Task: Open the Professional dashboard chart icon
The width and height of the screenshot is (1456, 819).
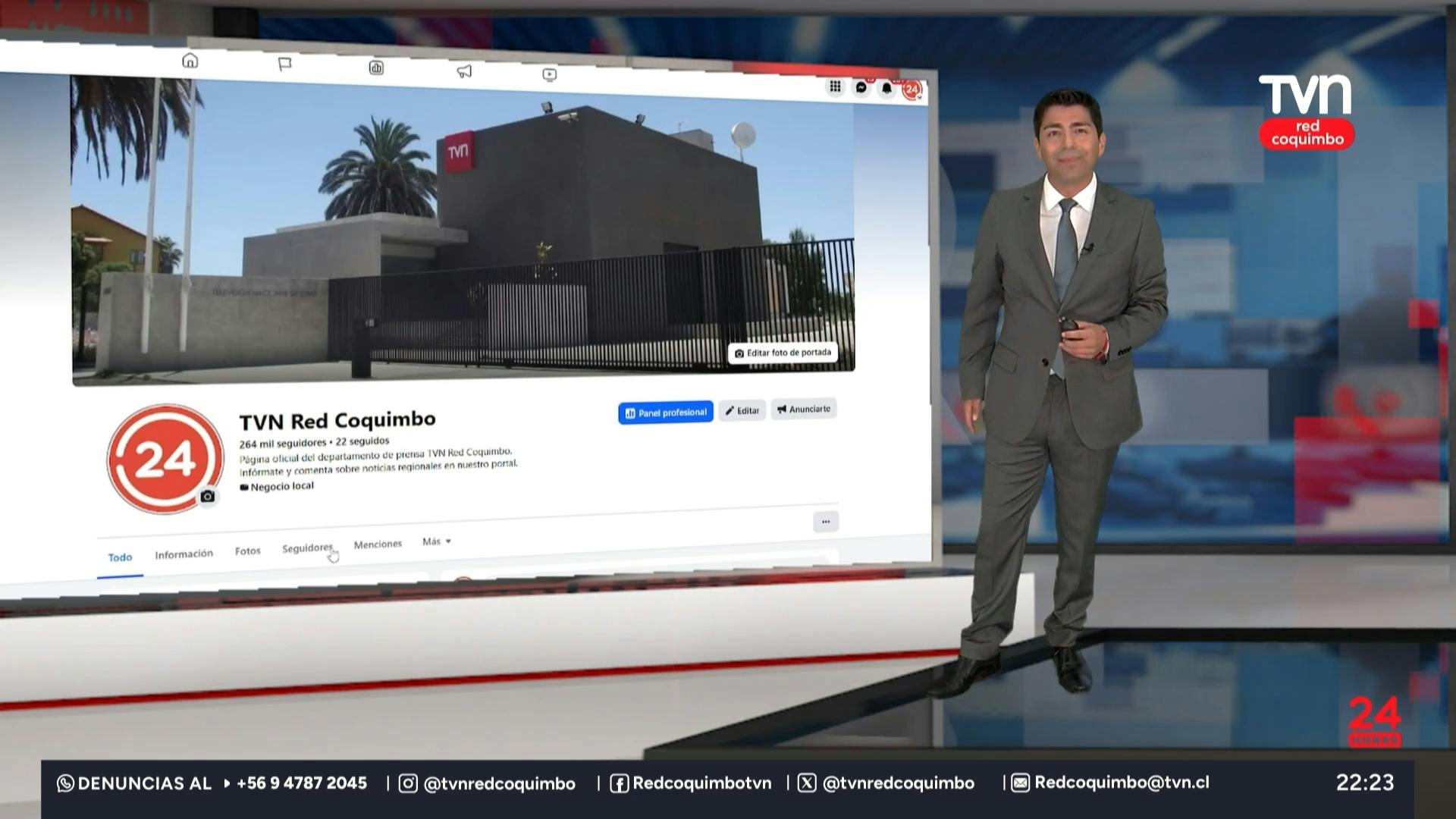Action: pyautogui.click(x=376, y=68)
